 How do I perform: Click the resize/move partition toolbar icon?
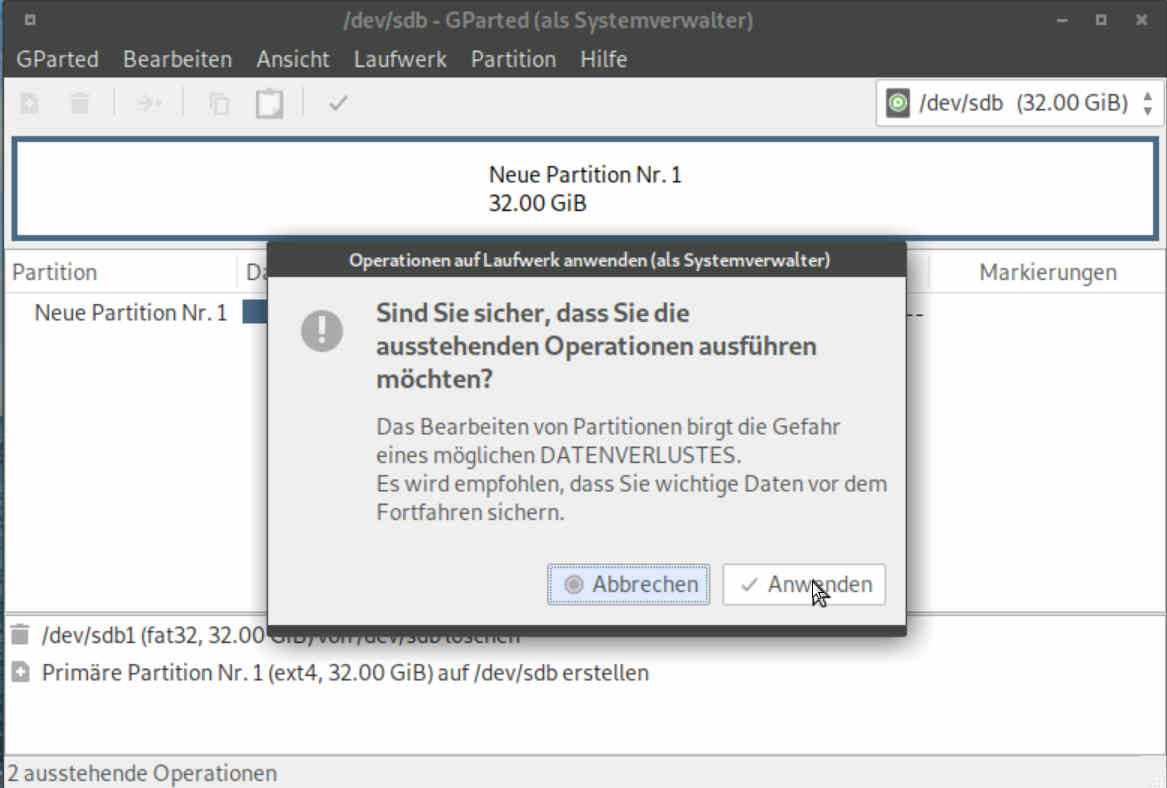150,103
